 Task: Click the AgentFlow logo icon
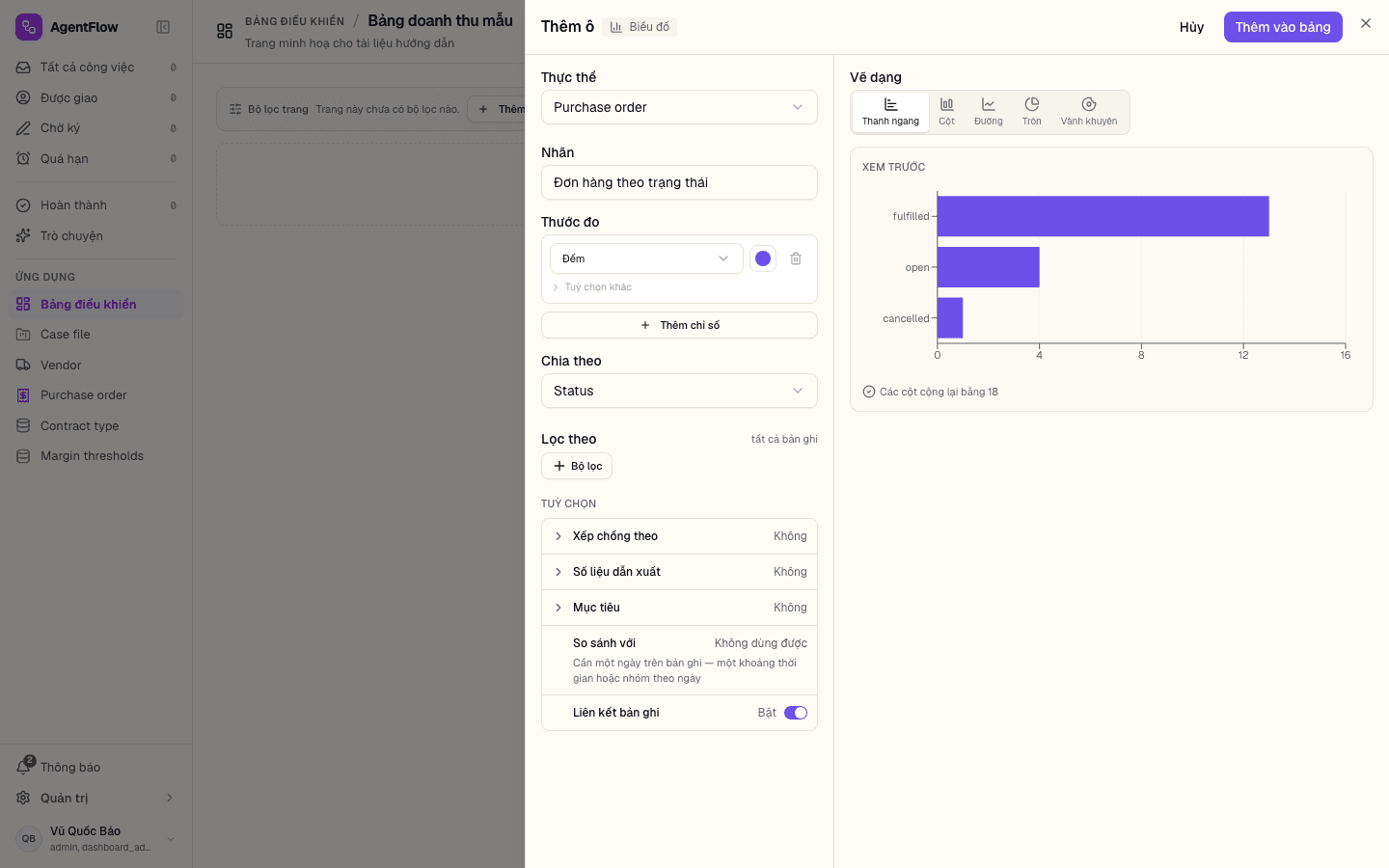coord(29,27)
